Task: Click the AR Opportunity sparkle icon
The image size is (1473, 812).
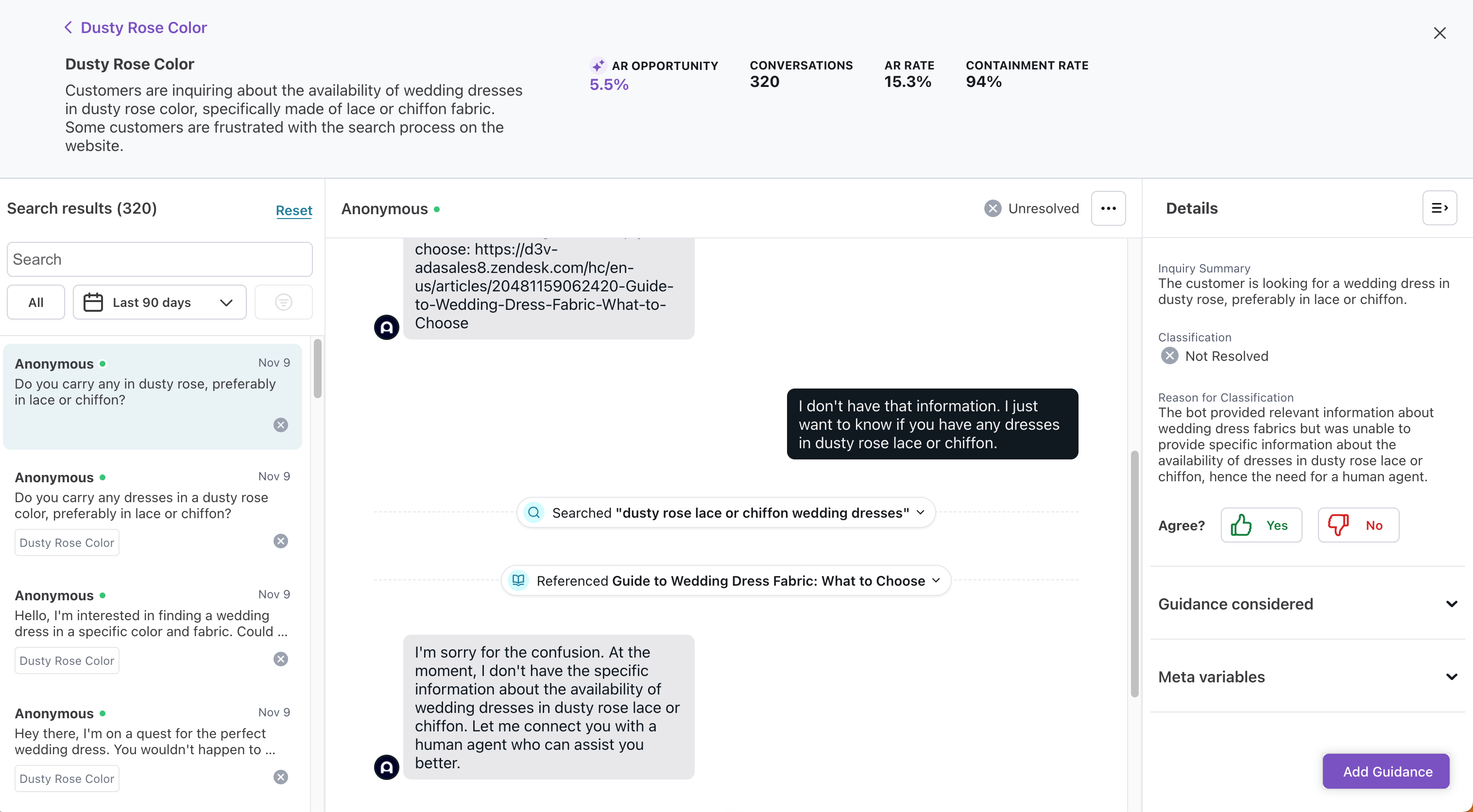Action: click(x=598, y=66)
